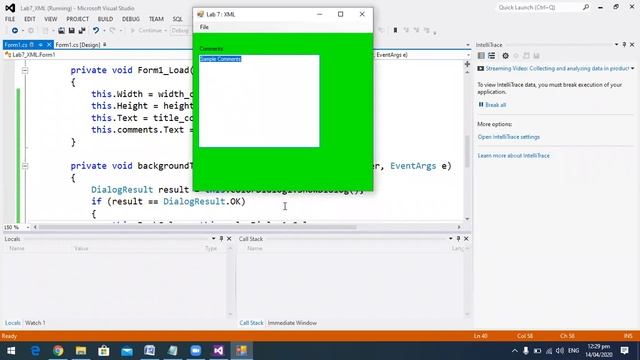Screen dimensions: 640x360
Task: Select the Call Stack bottom tab
Action: (251, 323)
